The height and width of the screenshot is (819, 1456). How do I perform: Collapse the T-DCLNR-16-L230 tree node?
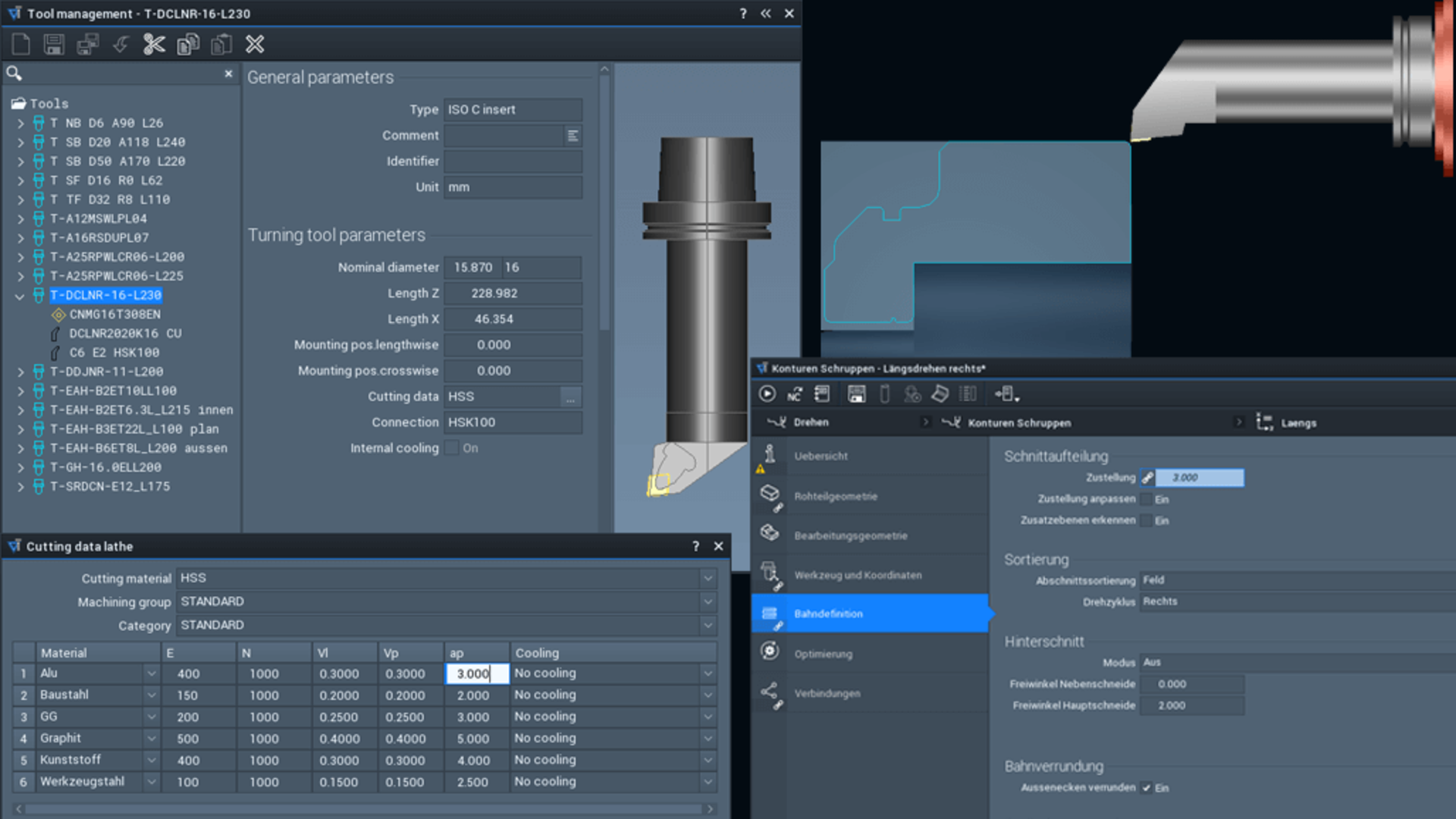pyautogui.click(x=20, y=296)
